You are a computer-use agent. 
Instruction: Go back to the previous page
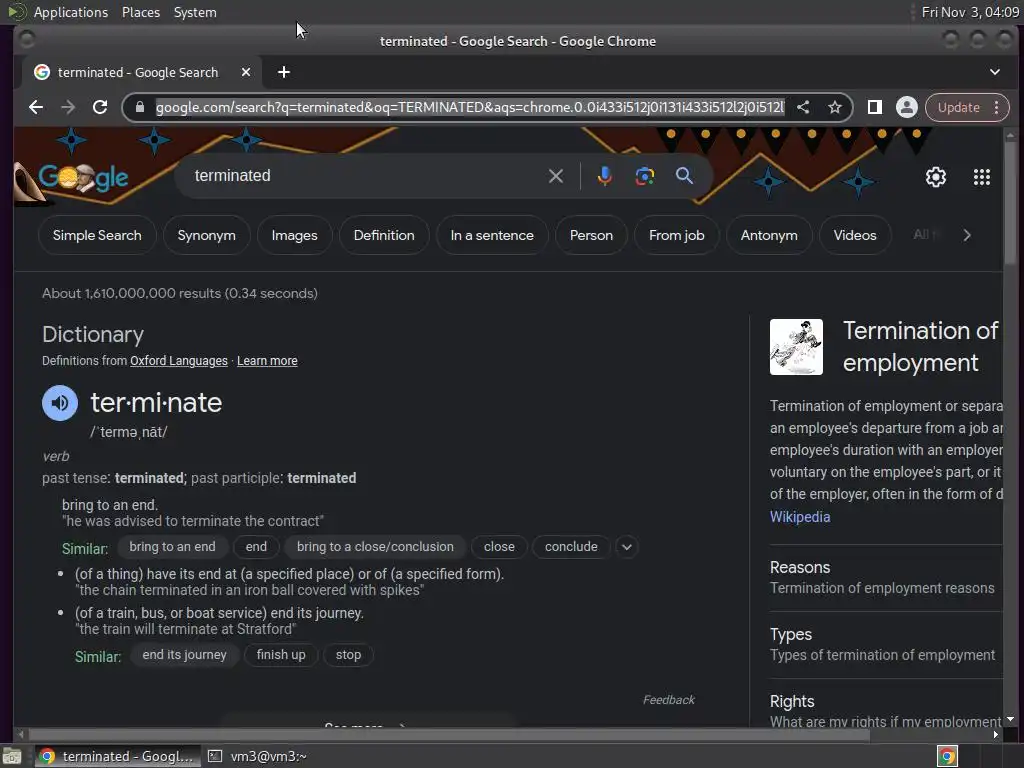coord(36,107)
